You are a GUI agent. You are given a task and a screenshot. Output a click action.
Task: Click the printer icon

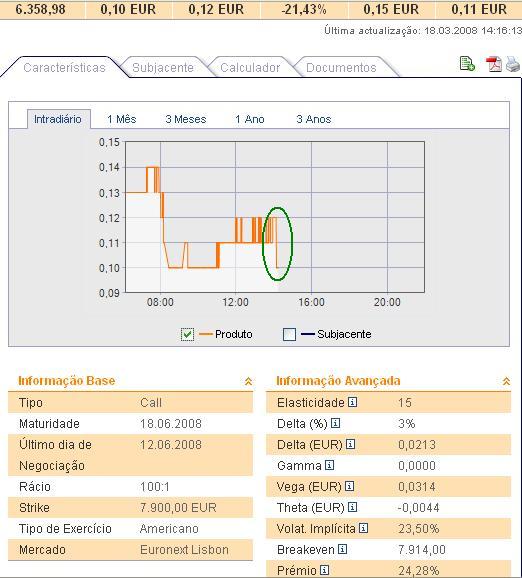click(x=513, y=64)
